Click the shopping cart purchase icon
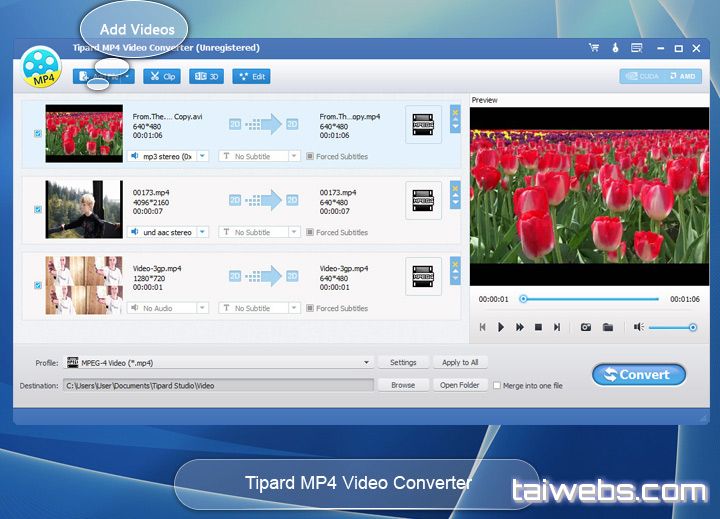Viewport: 720px width, 519px height. pos(594,47)
